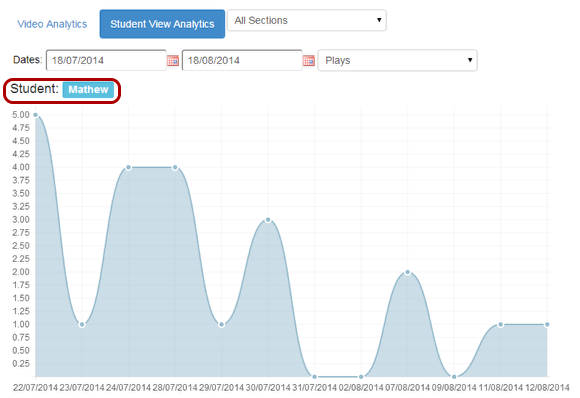The image size is (580, 398).
Task: Open the start date calendar picker icon
Action: [x=173, y=60]
